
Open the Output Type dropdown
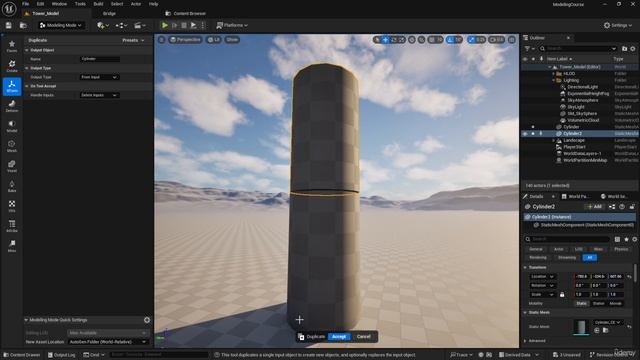pos(99,77)
